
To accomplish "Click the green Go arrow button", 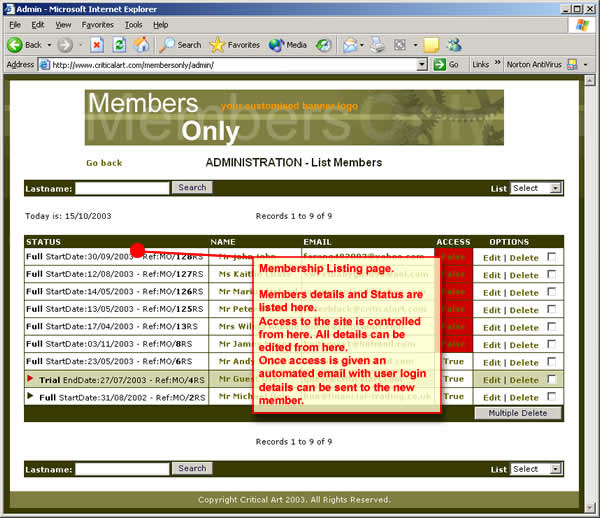I will click(439, 65).
